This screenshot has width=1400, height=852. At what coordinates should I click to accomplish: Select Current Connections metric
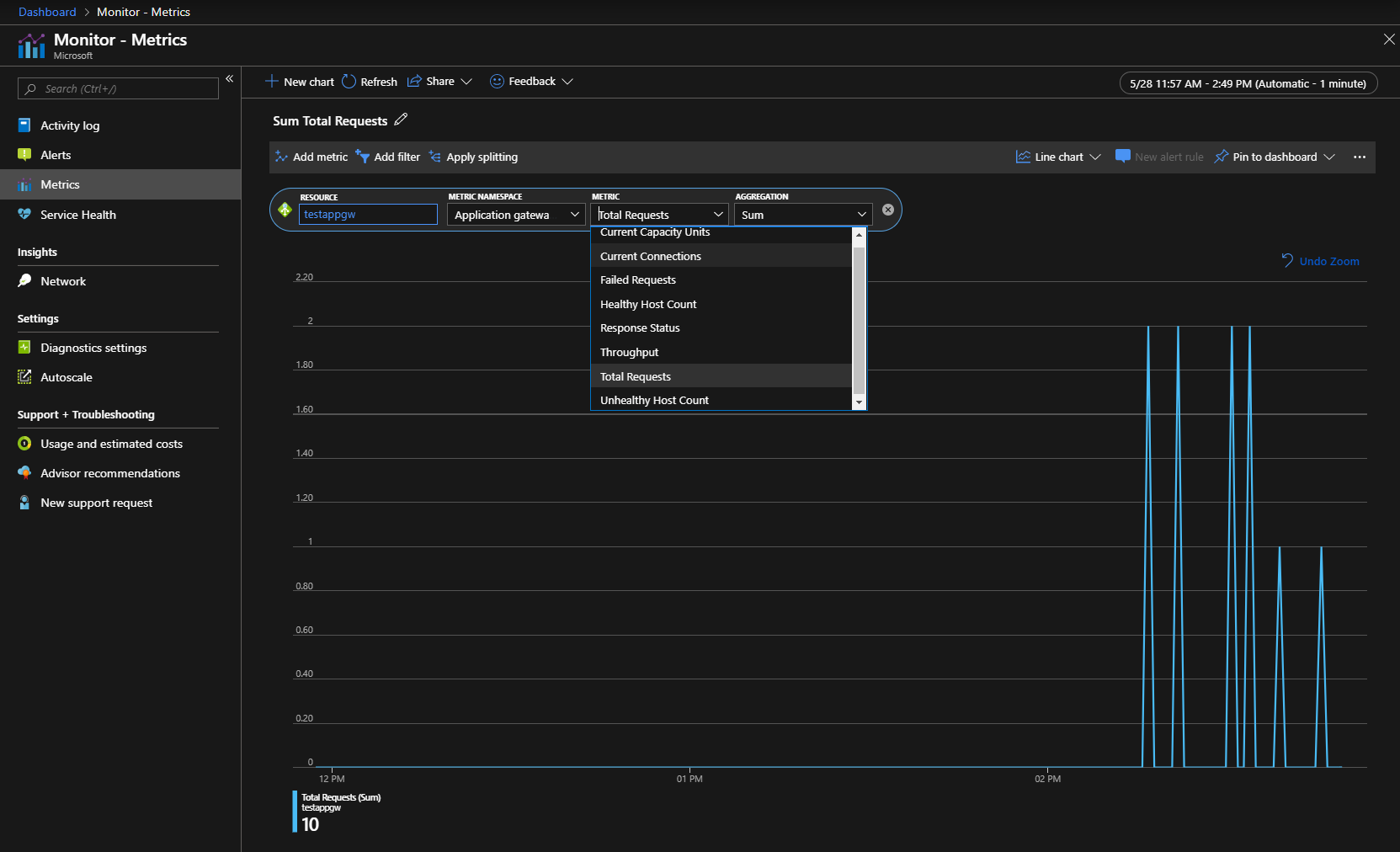(x=721, y=256)
